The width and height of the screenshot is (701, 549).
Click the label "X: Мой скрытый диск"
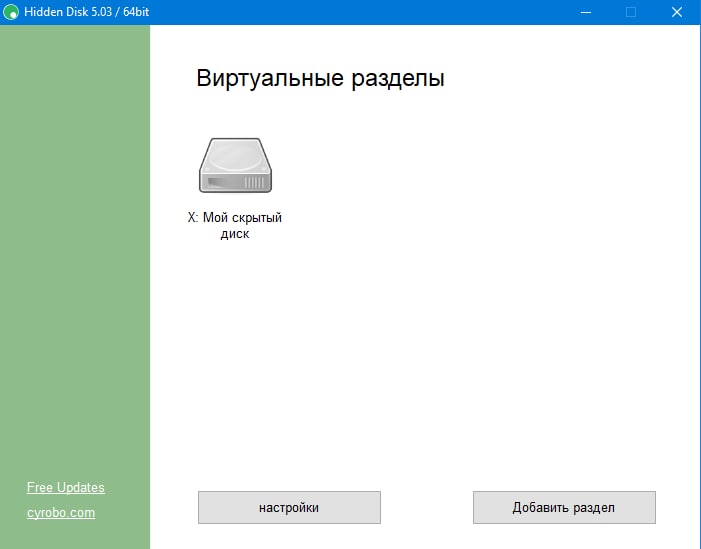click(235, 225)
